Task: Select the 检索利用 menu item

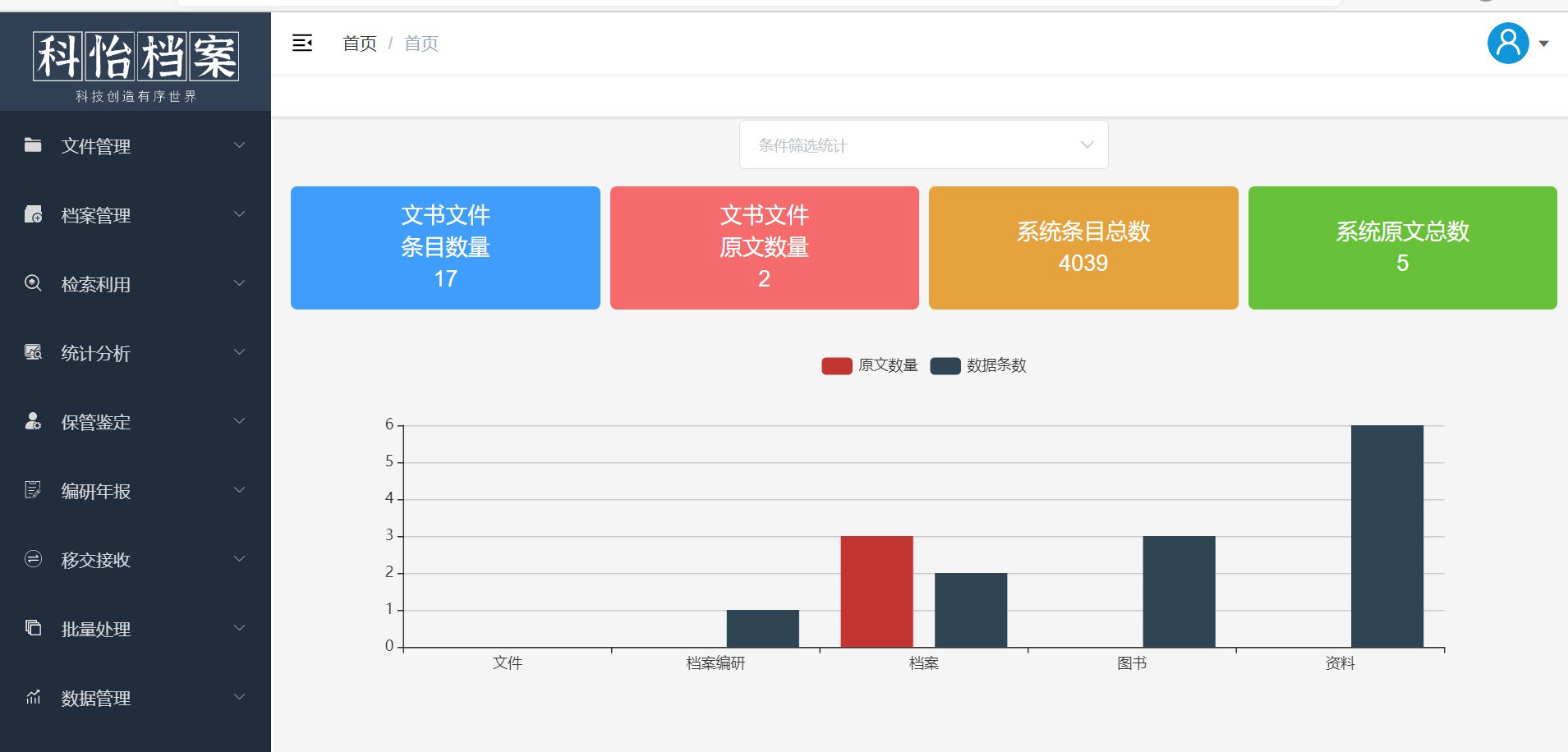Action: pyautogui.click(x=96, y=284)
